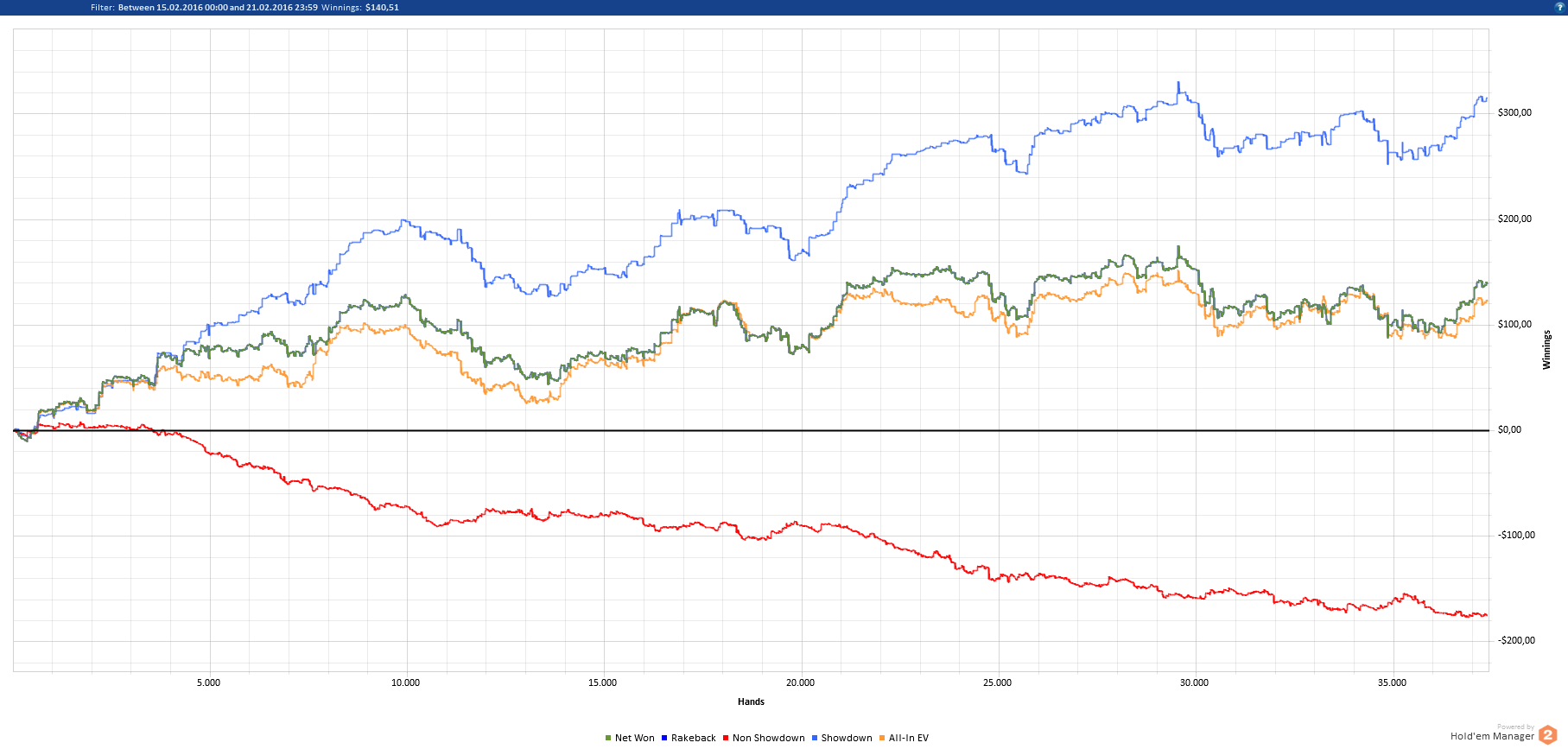Click the Showdown legend label text
The height and width of the screenshot is (749, 1568).
pos(847,738)
